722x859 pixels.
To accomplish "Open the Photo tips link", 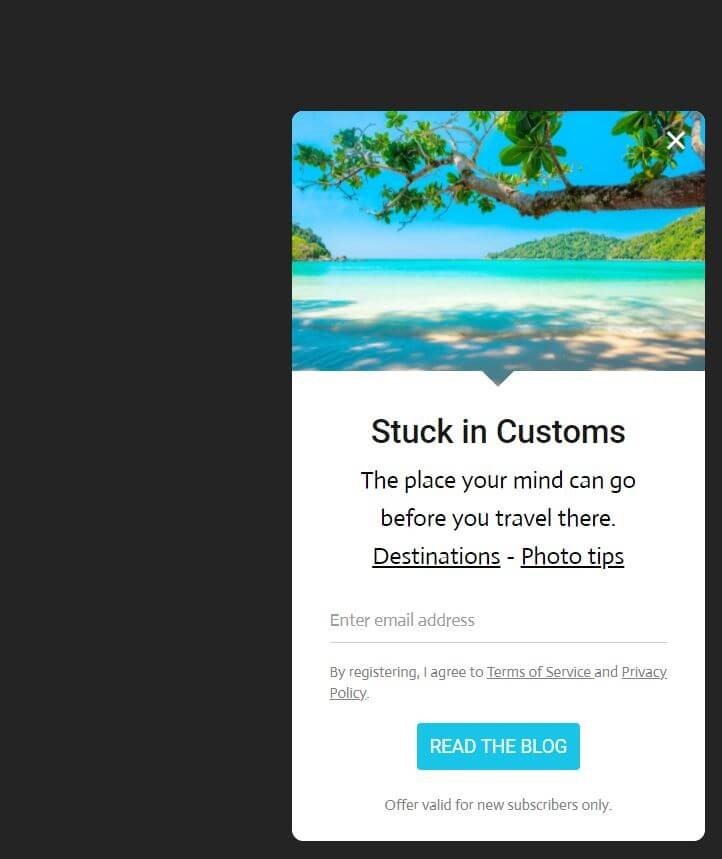I will pyautogui.click(x=572, y=557).
